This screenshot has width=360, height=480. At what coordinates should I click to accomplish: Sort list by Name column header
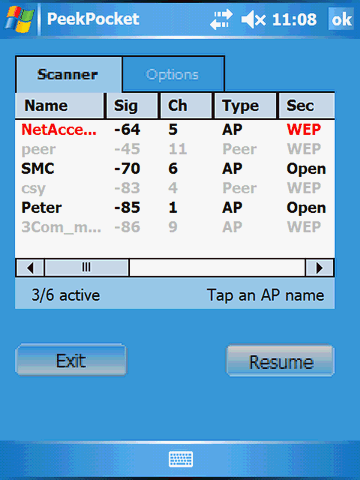point(60,106)
